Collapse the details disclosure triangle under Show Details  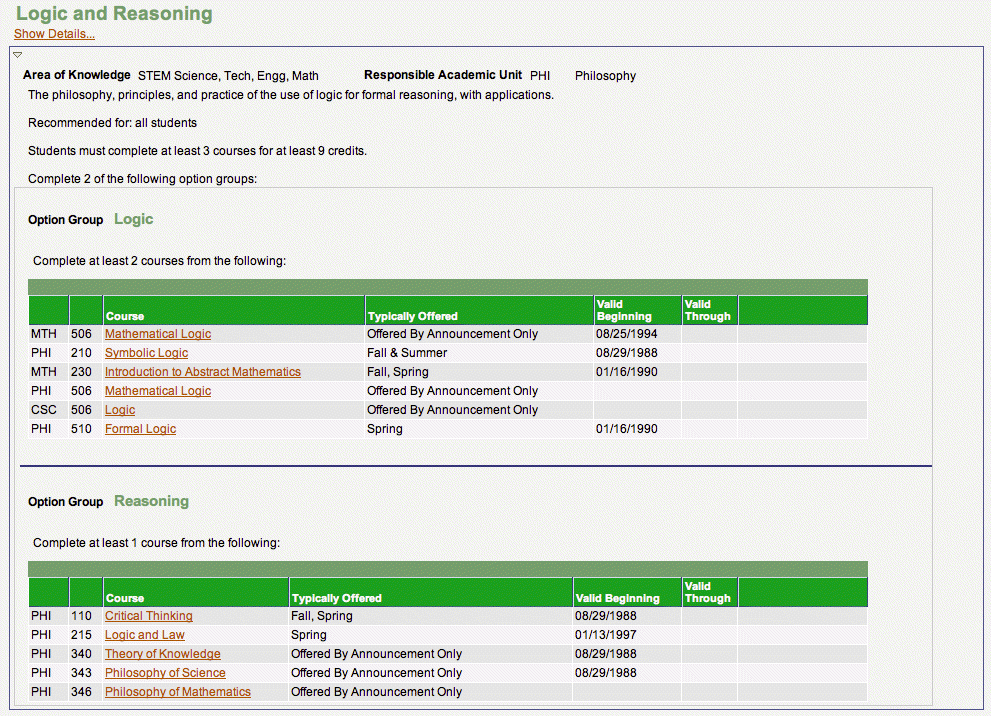[x=18, y=54]
